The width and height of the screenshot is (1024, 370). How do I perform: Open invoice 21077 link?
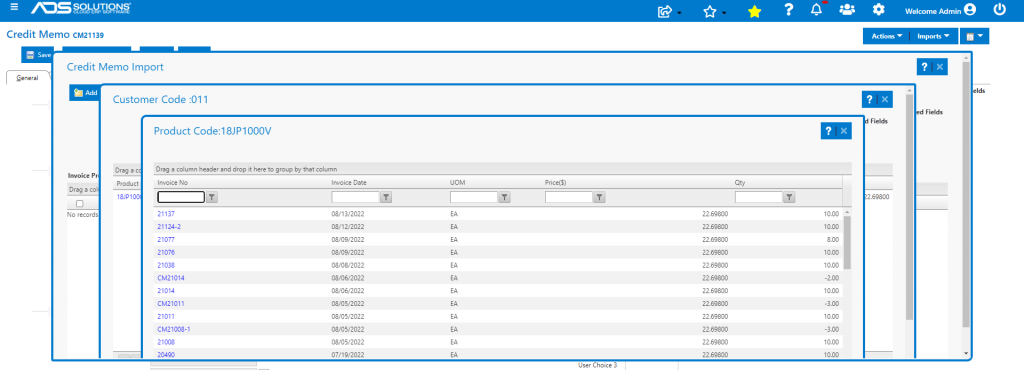(166, 239)
